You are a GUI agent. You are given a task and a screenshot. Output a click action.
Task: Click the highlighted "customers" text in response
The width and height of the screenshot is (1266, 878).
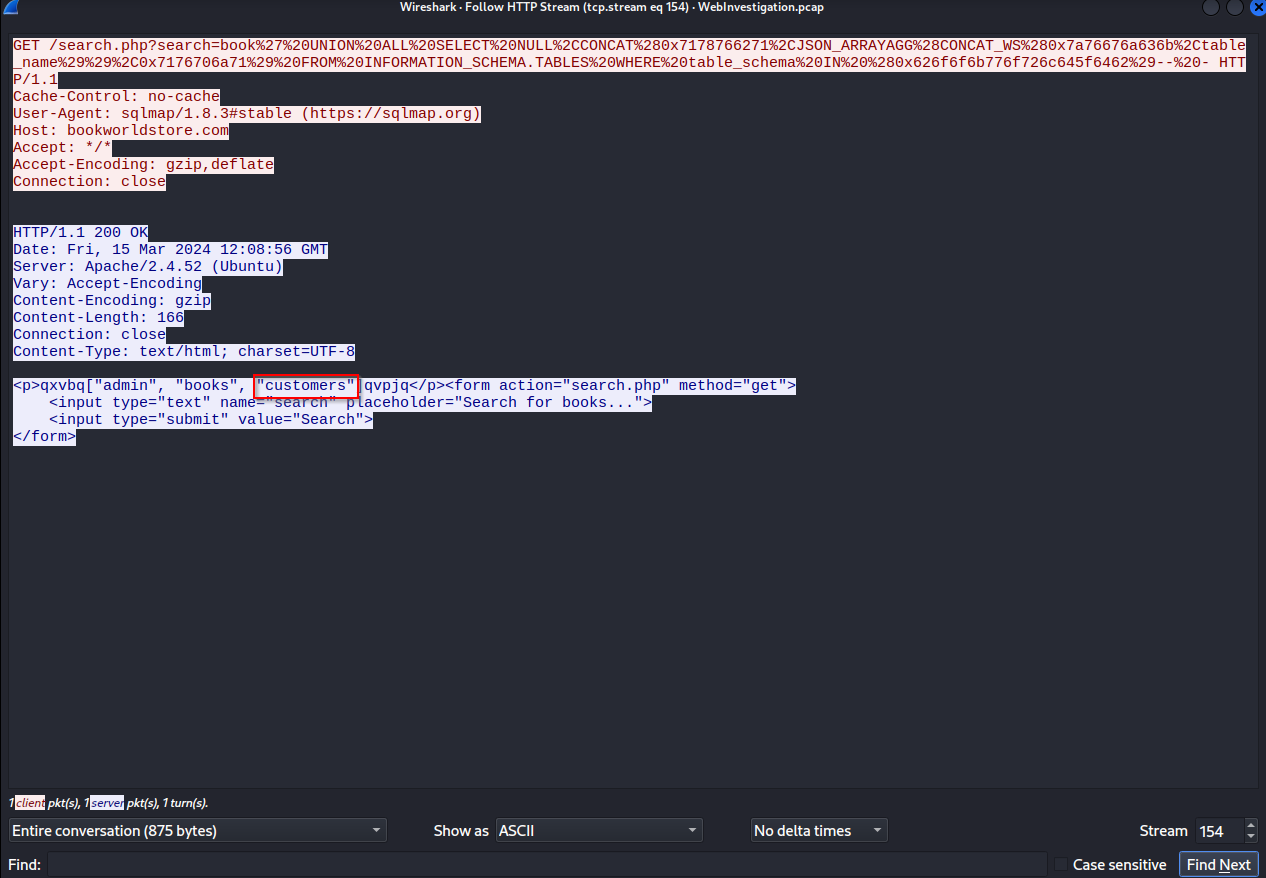pos(306,386)
